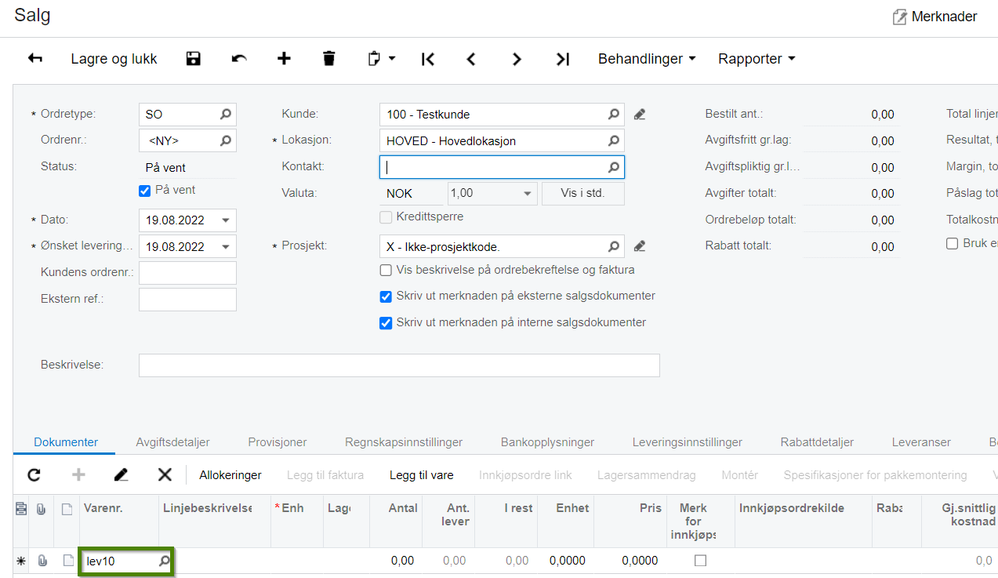Click Legg til faktura
998x578 pixels.
pyautogui.click(x=325, y=475)
